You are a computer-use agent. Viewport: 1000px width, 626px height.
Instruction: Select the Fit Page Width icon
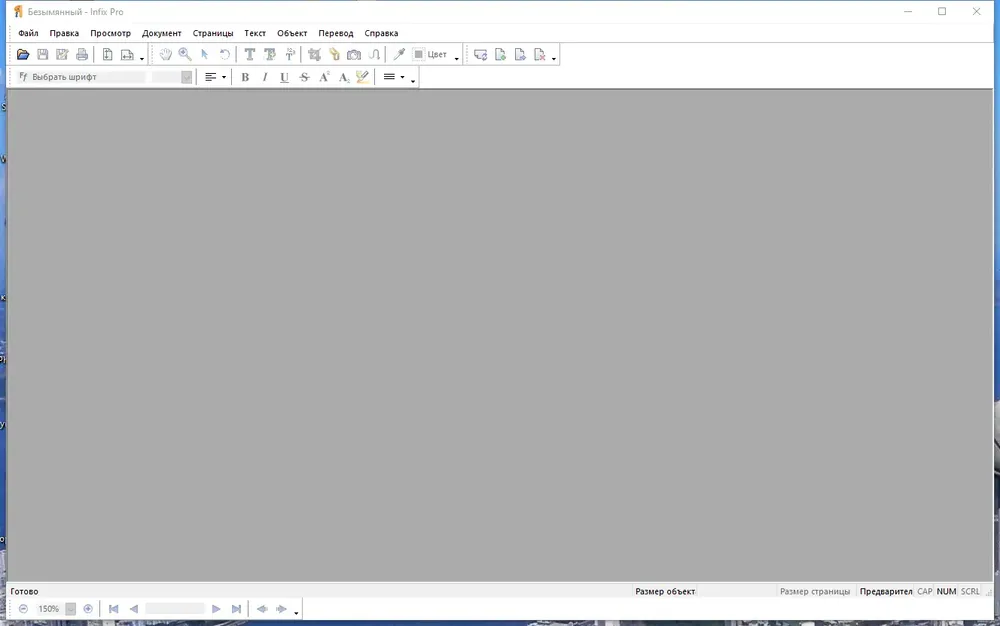click(127, 55)
